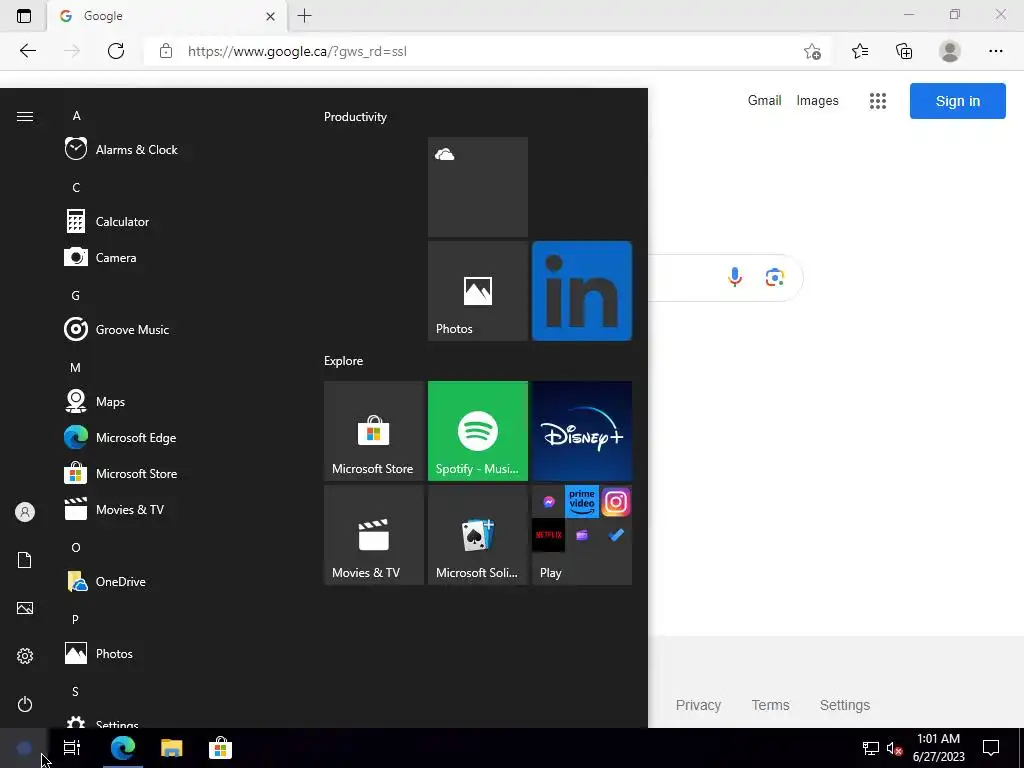The height and width of the screenshot is (768, 1024).
Task: Open a new tab in Edge
Action: click(304, 16)
